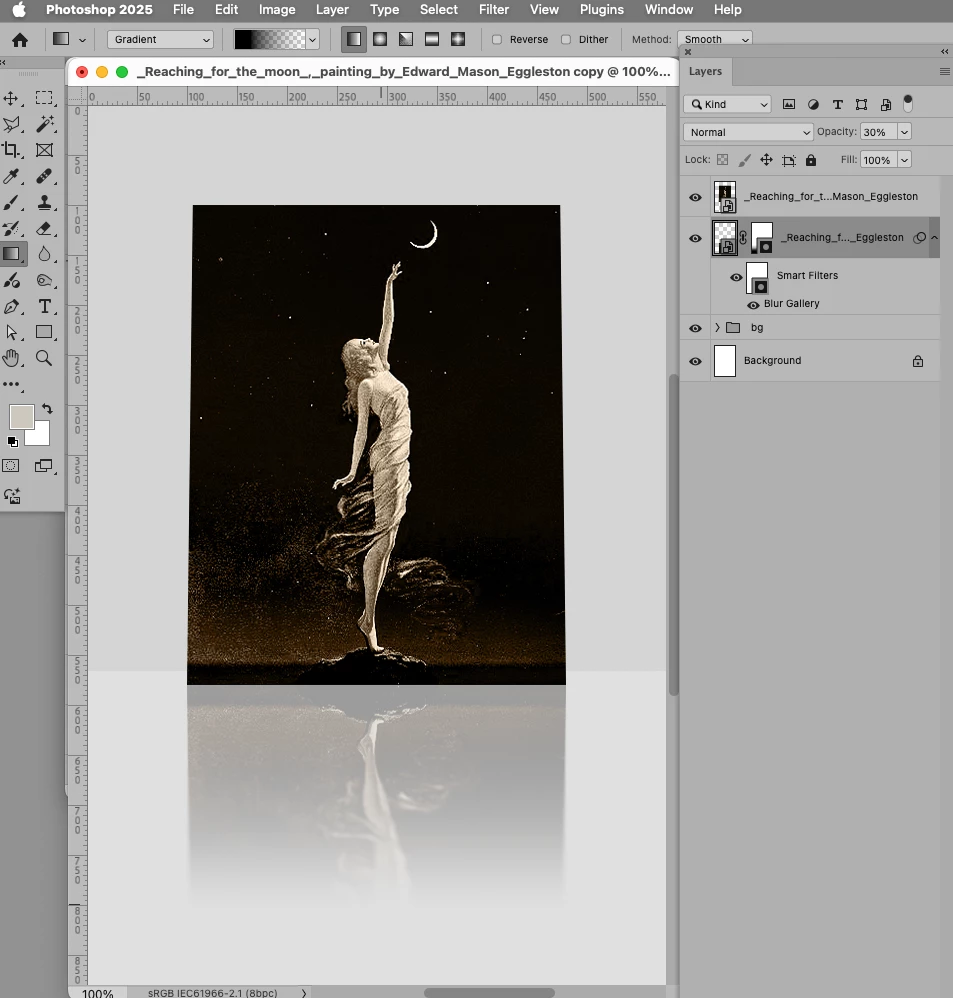Open the Fill slider dropdown

pyautogui.click(x=904, y=160)
